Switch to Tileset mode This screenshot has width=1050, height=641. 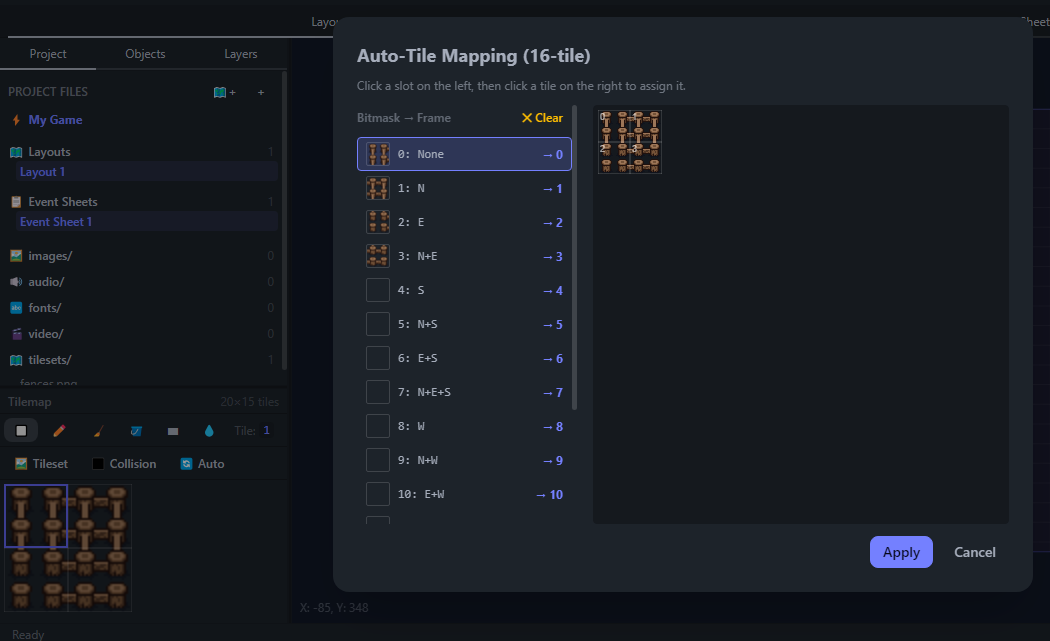(x=42, y=464)
